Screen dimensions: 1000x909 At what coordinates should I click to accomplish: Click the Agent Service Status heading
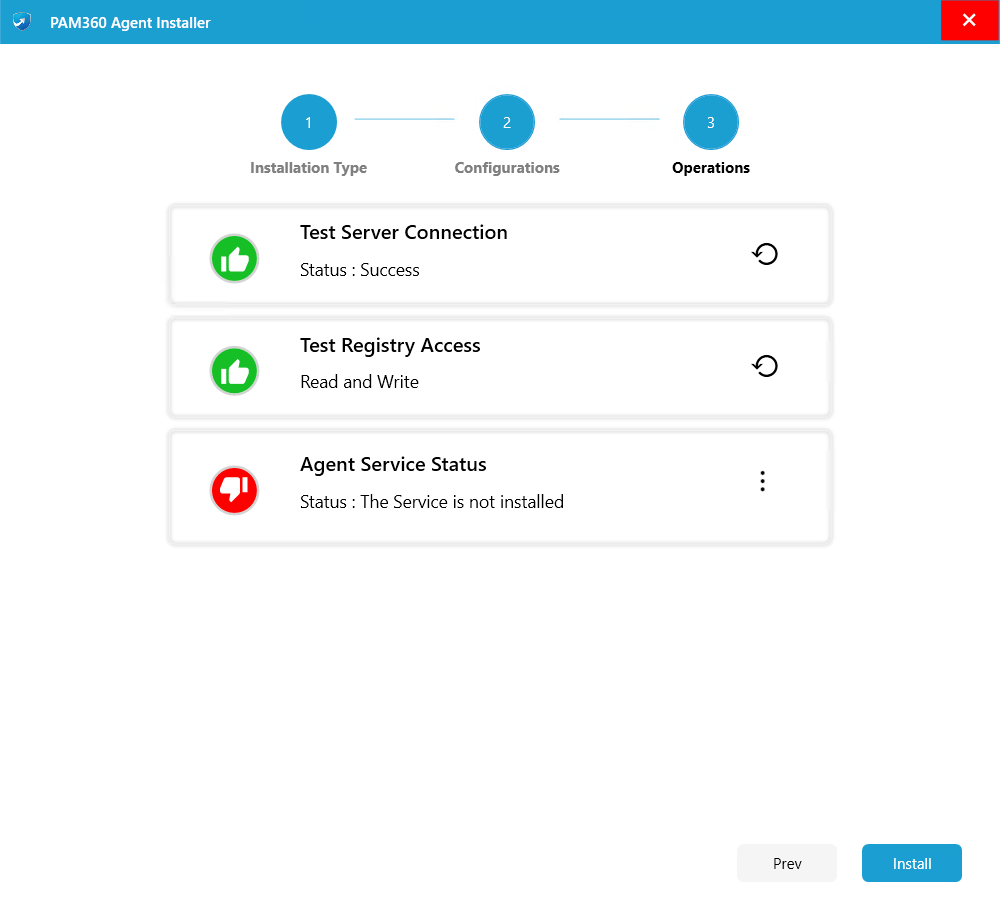pyautogui.click(x=393, y=464)
